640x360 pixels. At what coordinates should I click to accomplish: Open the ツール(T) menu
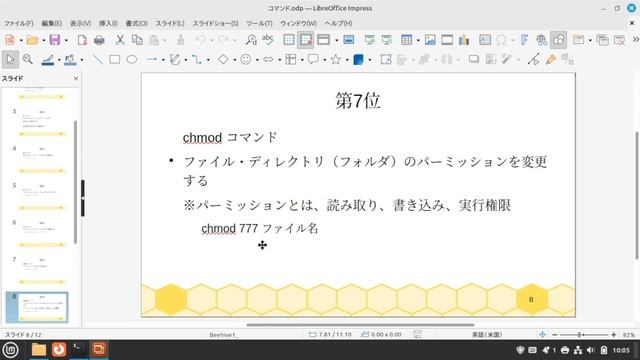tap(259, 23)
